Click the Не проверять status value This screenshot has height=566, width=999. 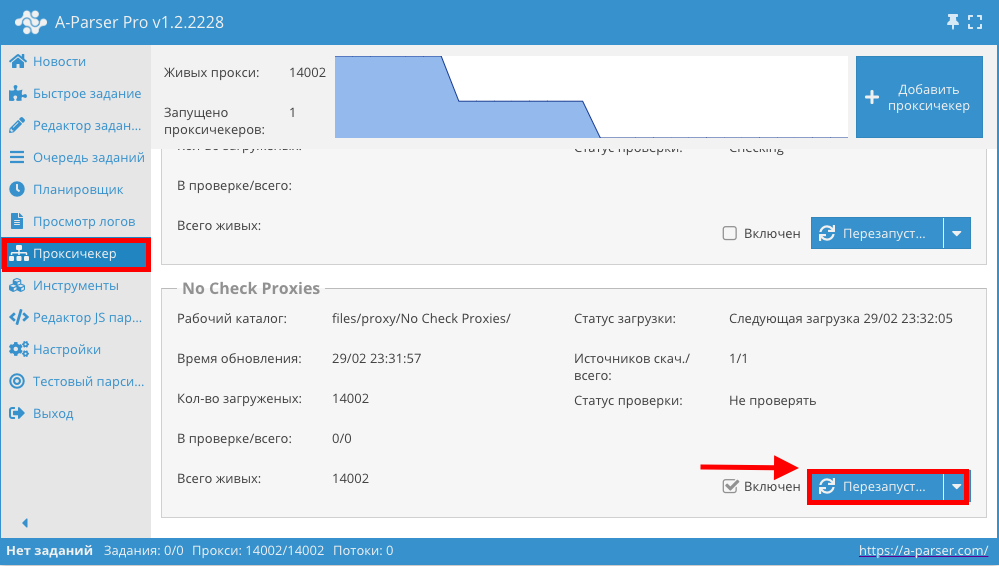point(772,400)
